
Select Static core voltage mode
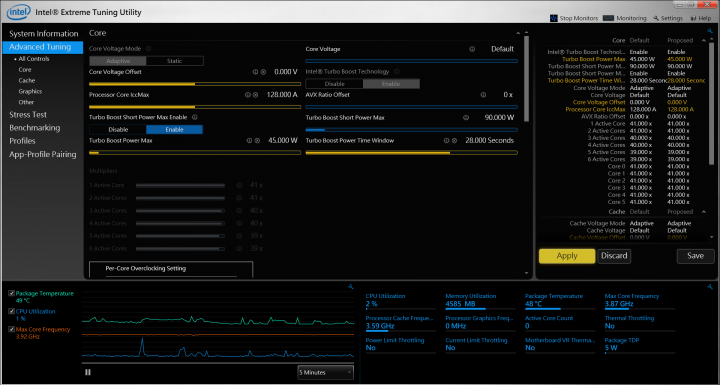coord(174,61)
